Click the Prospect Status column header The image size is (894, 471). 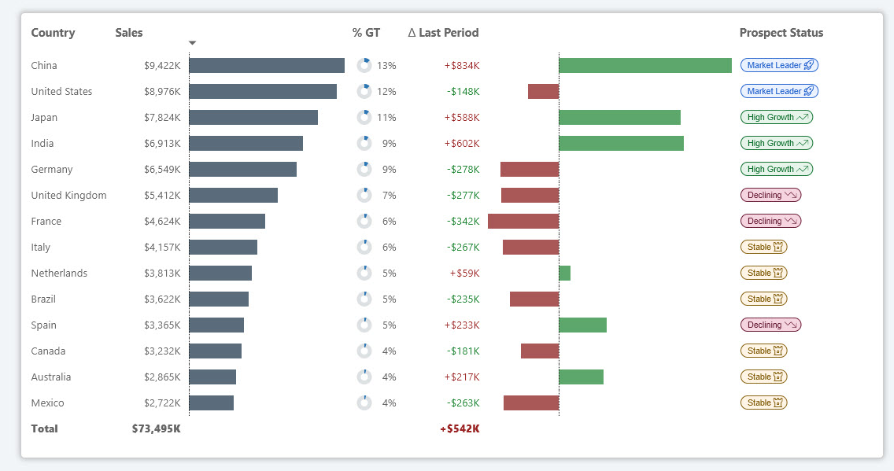781,33
